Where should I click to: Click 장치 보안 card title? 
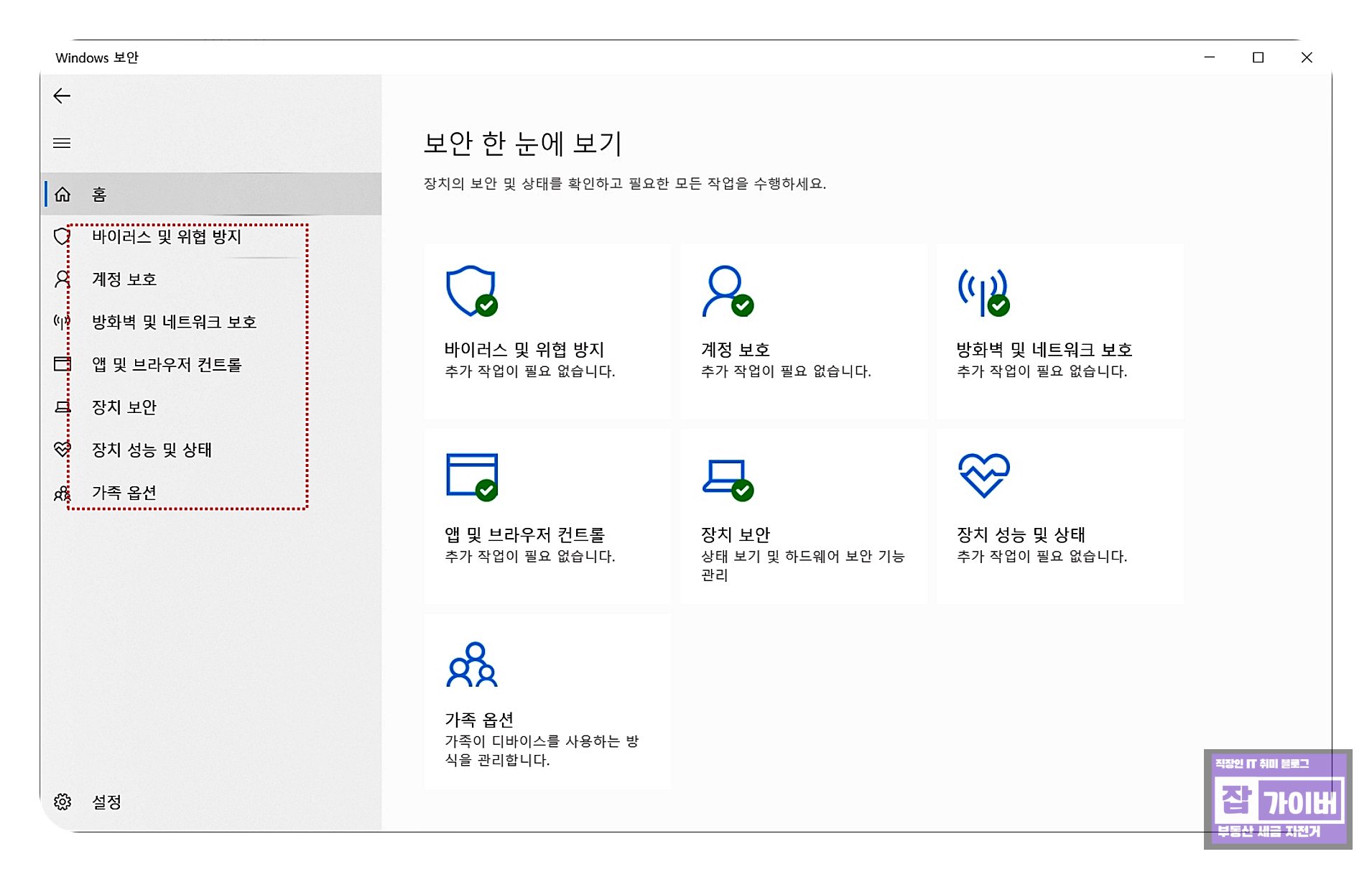pyautogui.click(x=736, y=535)
